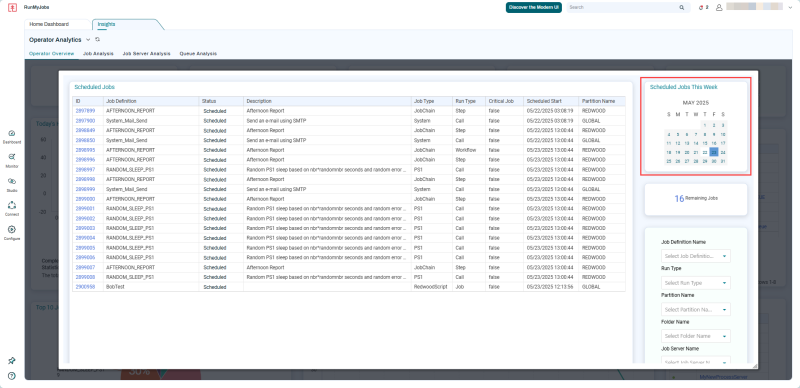Viewport: 800px width, 388px height.
Task: Click Discover the Modern UI button
Action: [534, 8]
